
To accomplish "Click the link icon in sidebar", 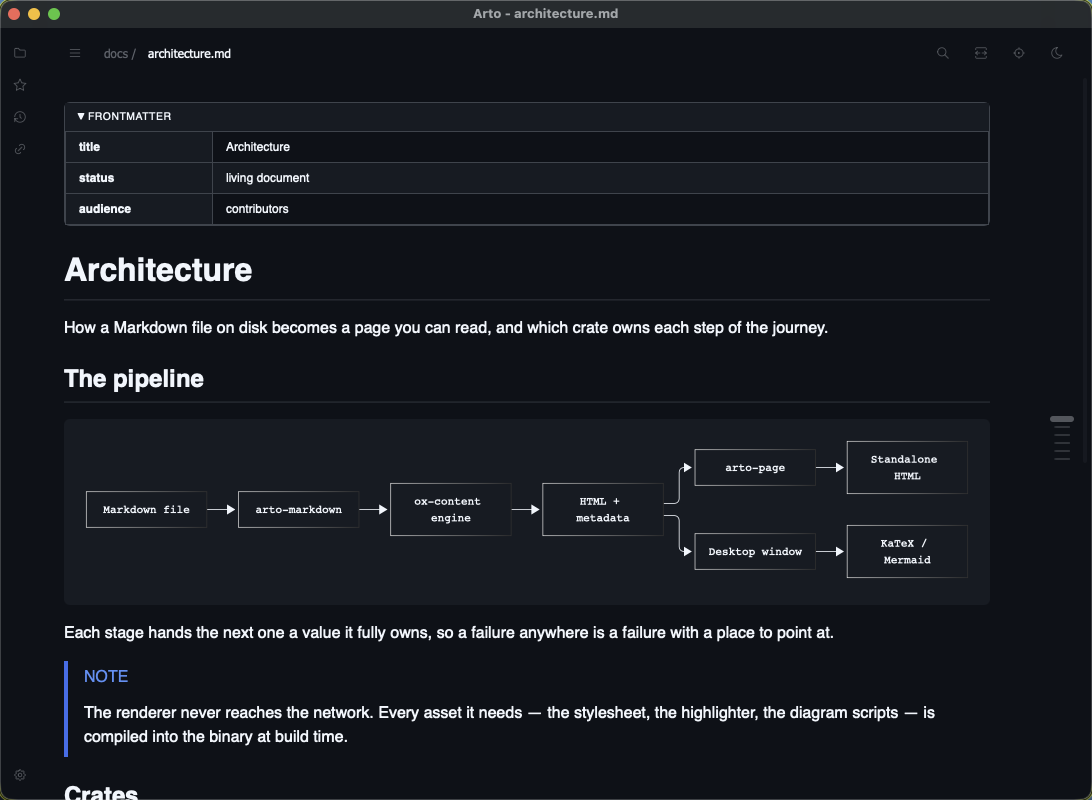I will (x=20, y=149).
